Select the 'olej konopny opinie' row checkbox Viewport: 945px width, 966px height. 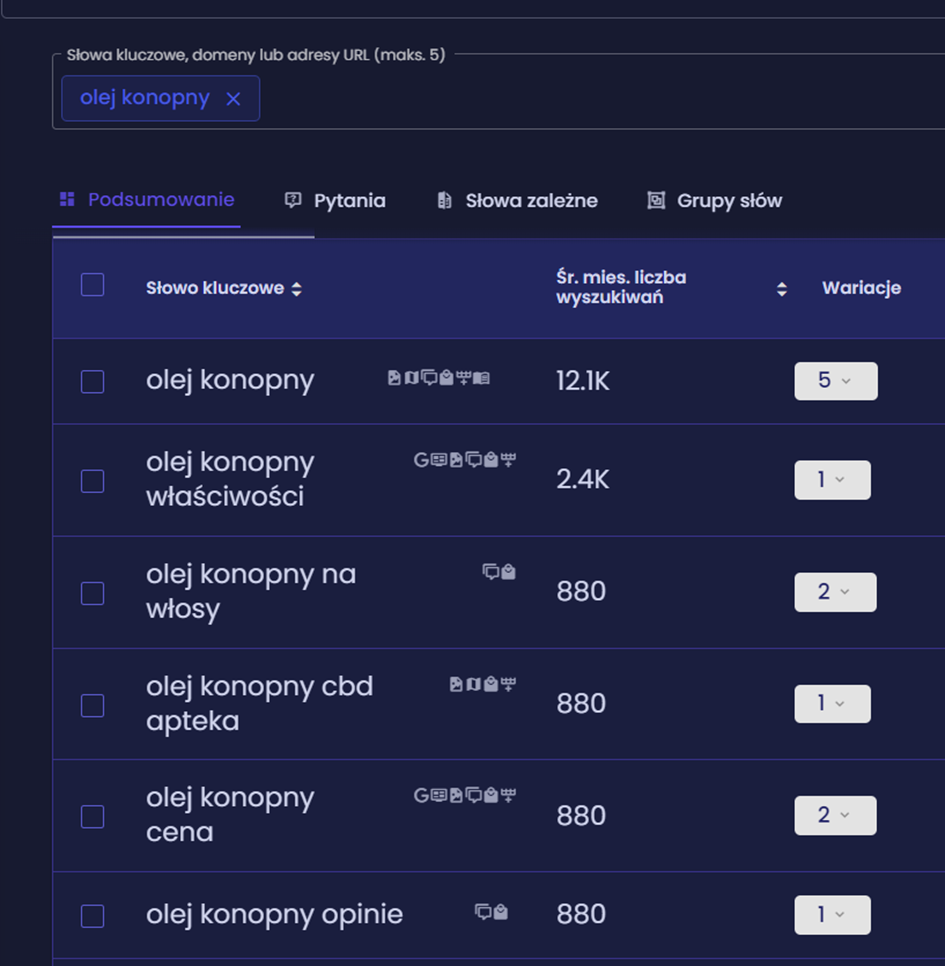(x=92, y=916)
